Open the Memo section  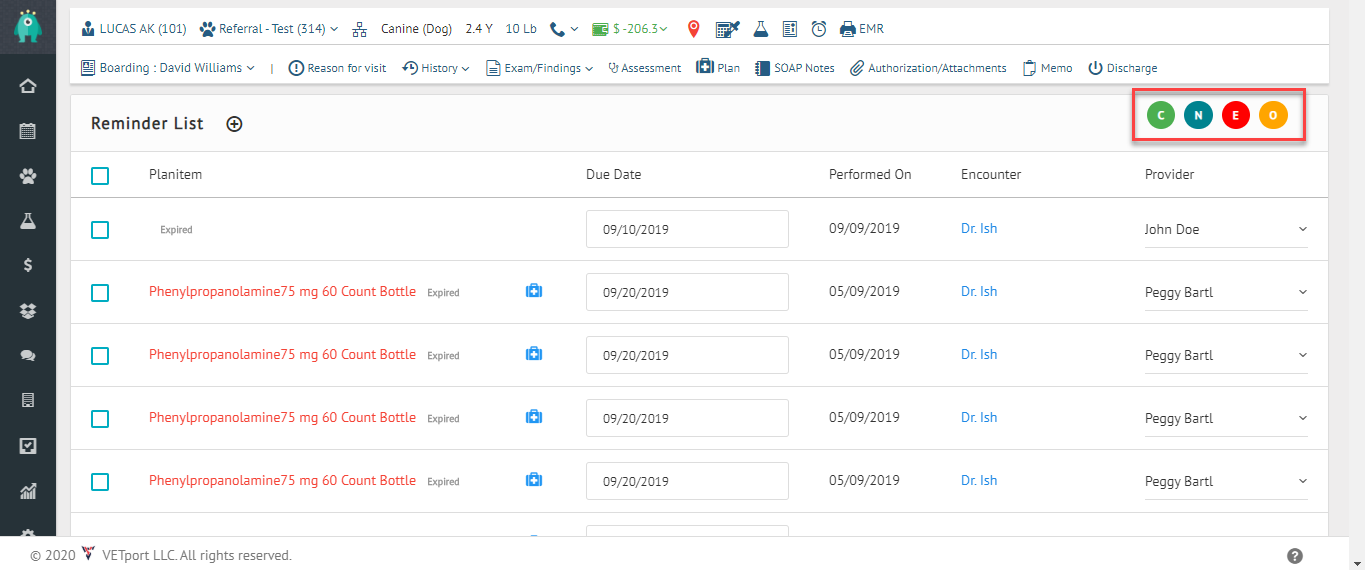click(1047, 68)
